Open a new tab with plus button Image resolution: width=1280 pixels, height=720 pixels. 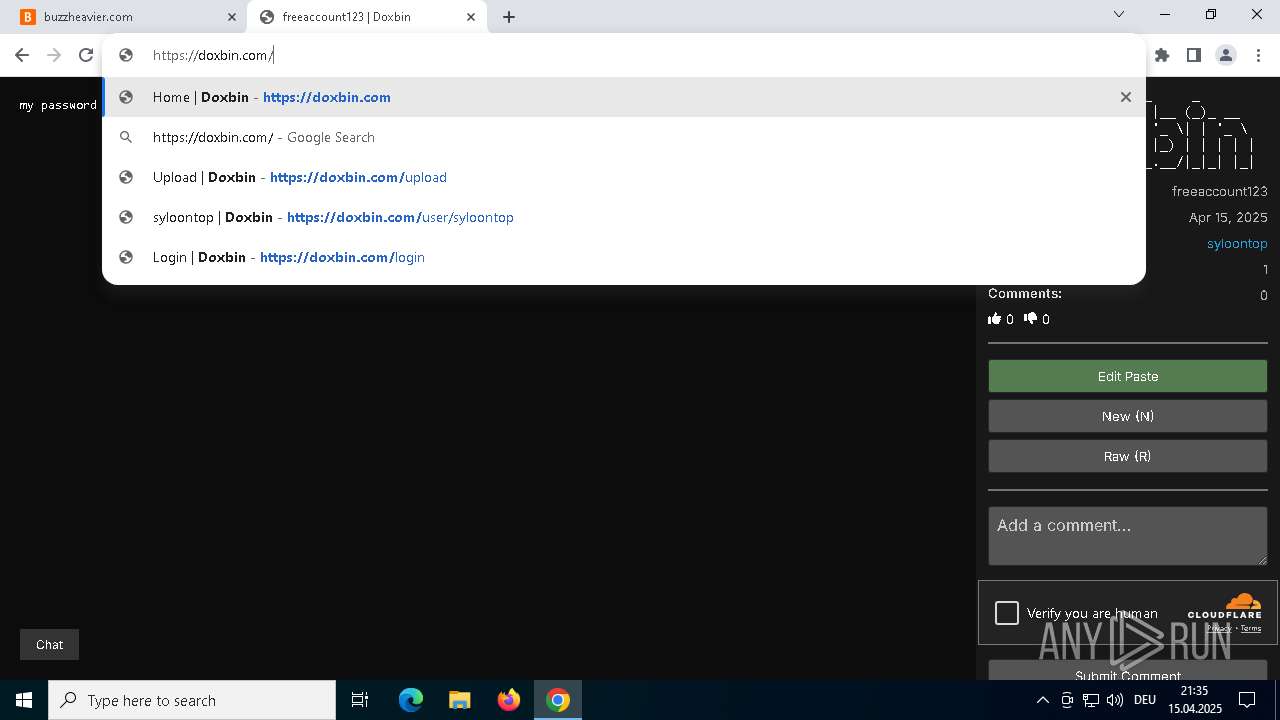(509, 17)
